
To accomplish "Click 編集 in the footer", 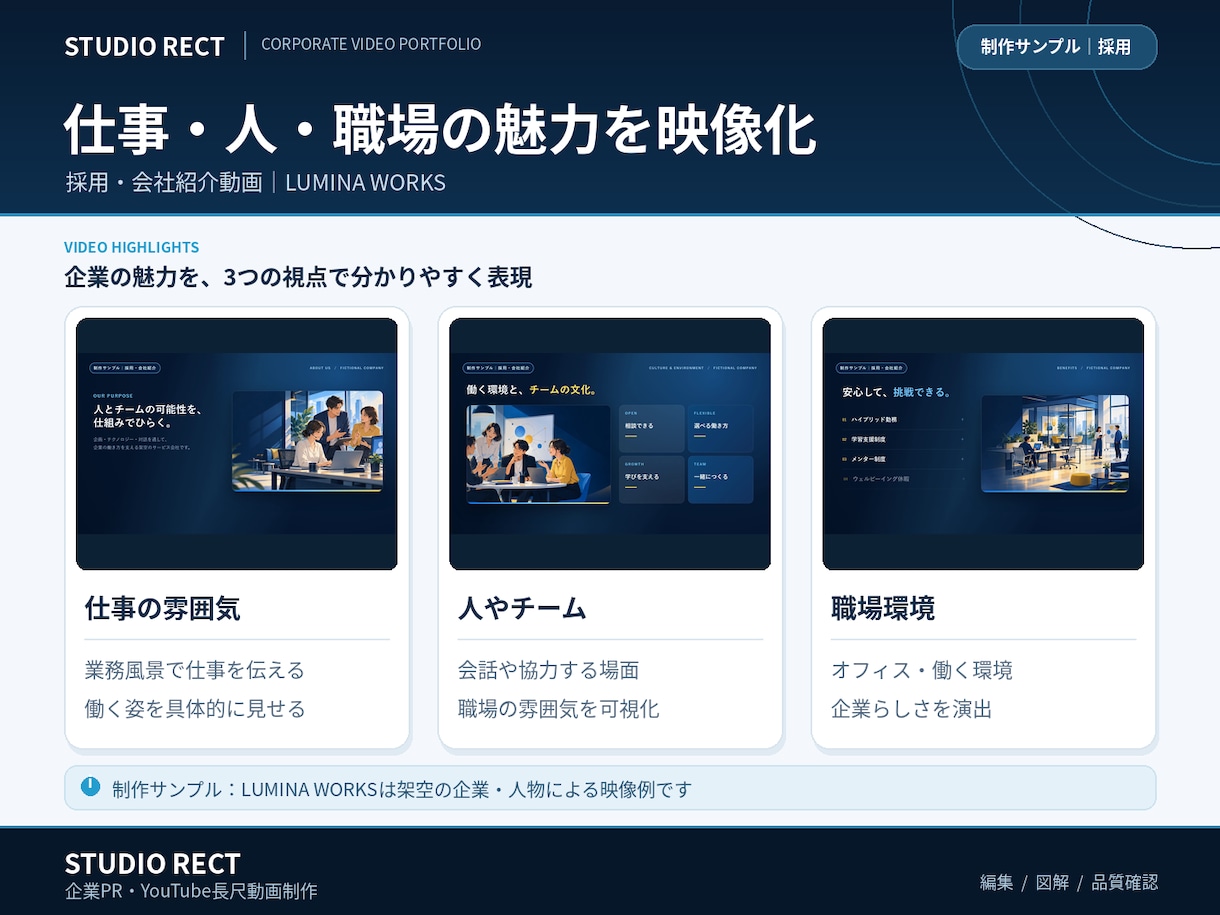I will click(997, 882).
